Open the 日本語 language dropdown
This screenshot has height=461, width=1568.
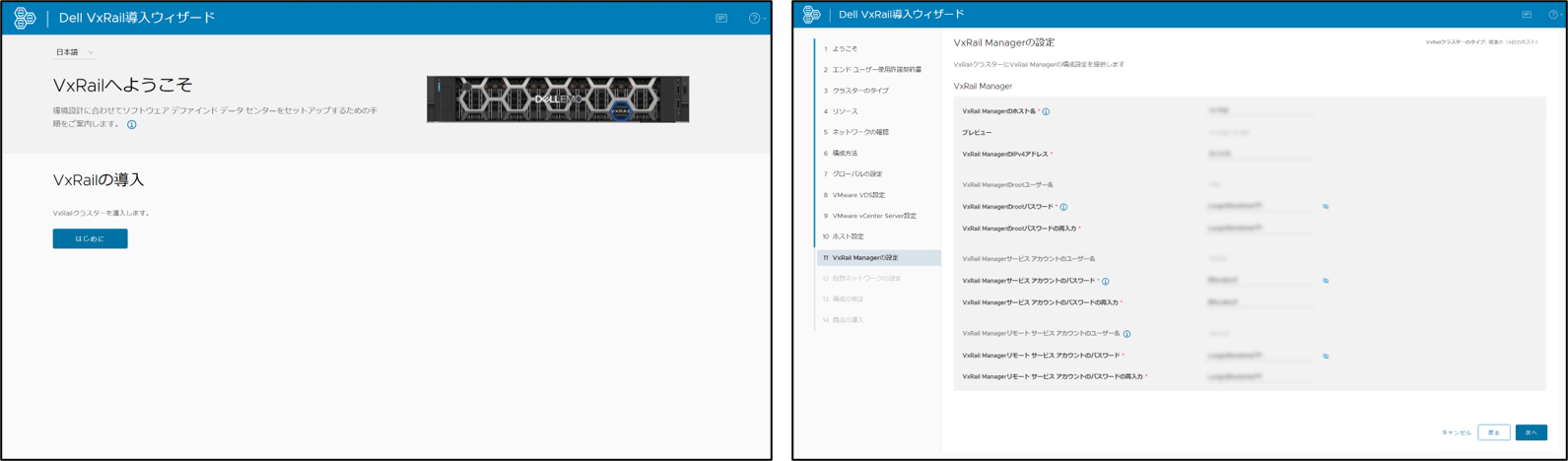[x=75, y=52]
